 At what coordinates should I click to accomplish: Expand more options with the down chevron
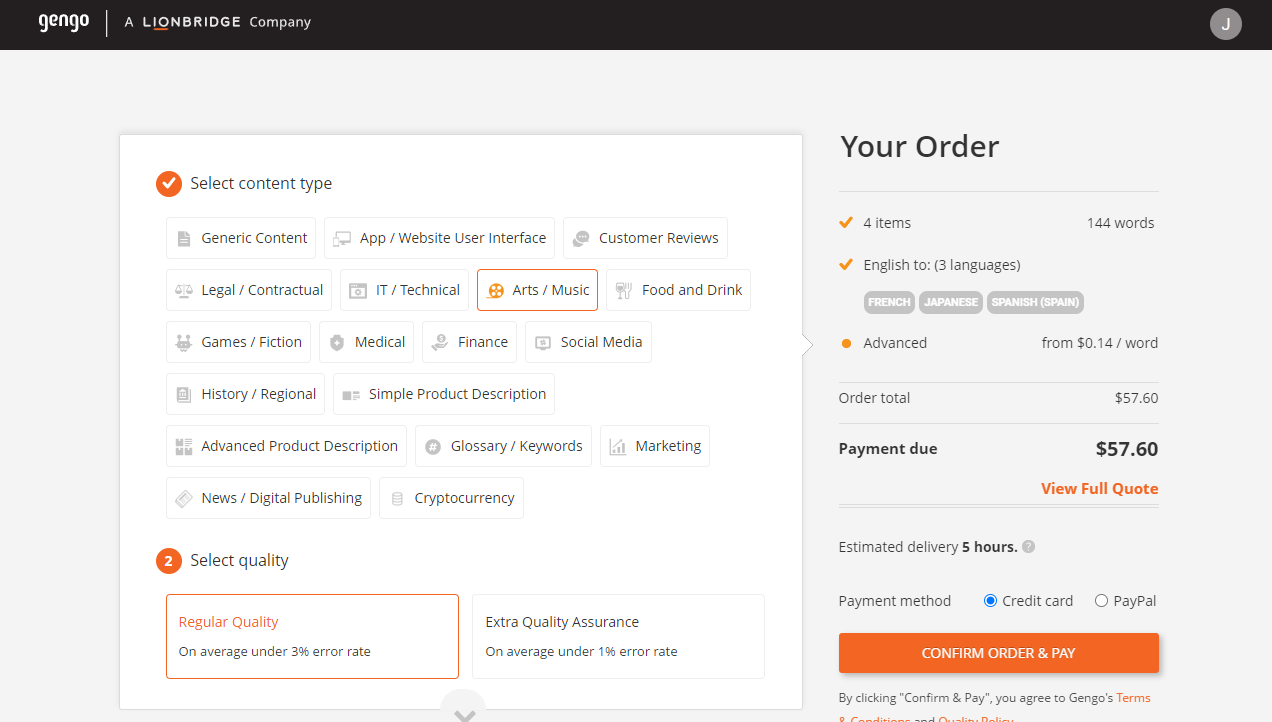(463, 711)
